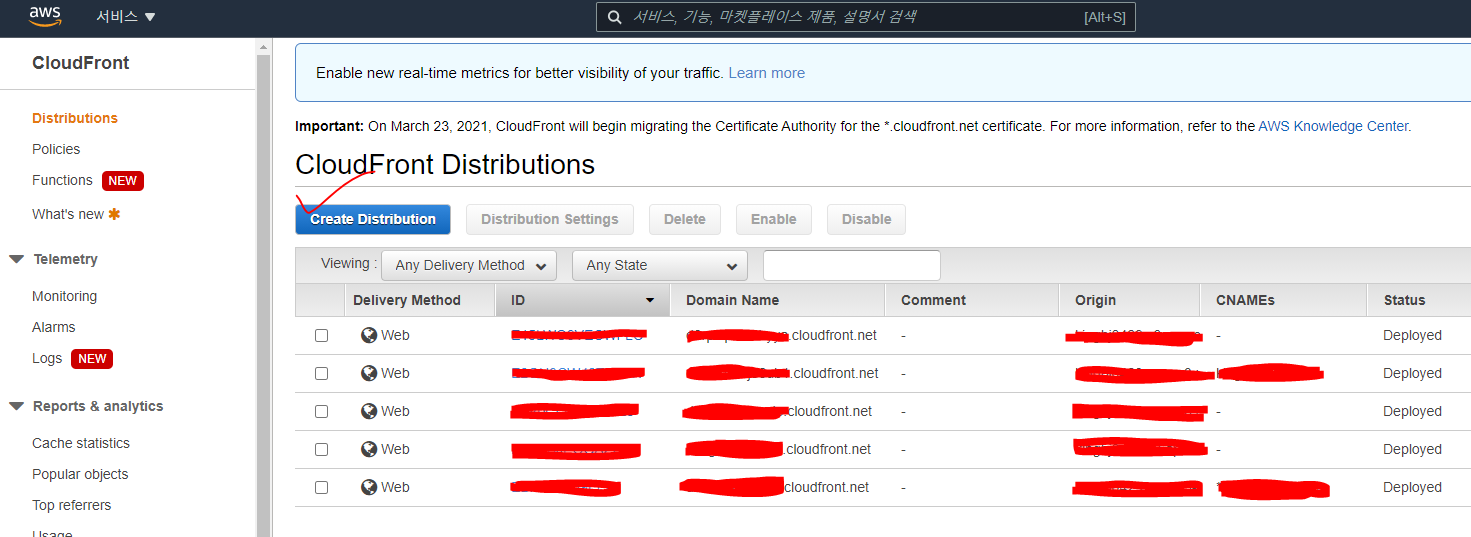This screenshot has height=537, width=1471.
Task: Open Popular objects report
Action: point(80,474)
